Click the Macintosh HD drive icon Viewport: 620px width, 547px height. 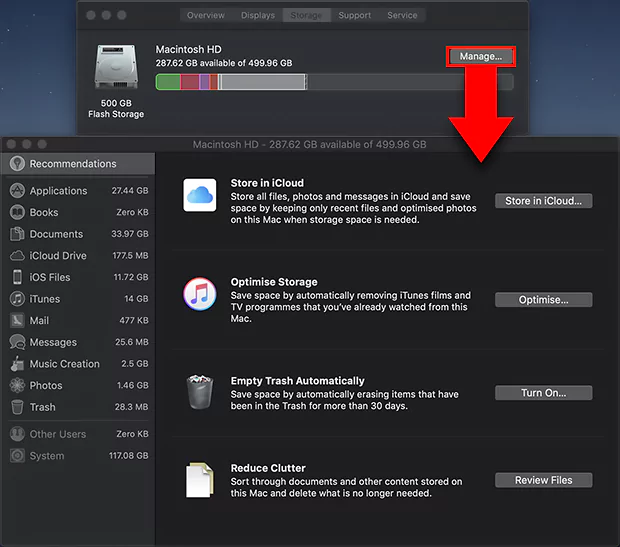(116, 67)
